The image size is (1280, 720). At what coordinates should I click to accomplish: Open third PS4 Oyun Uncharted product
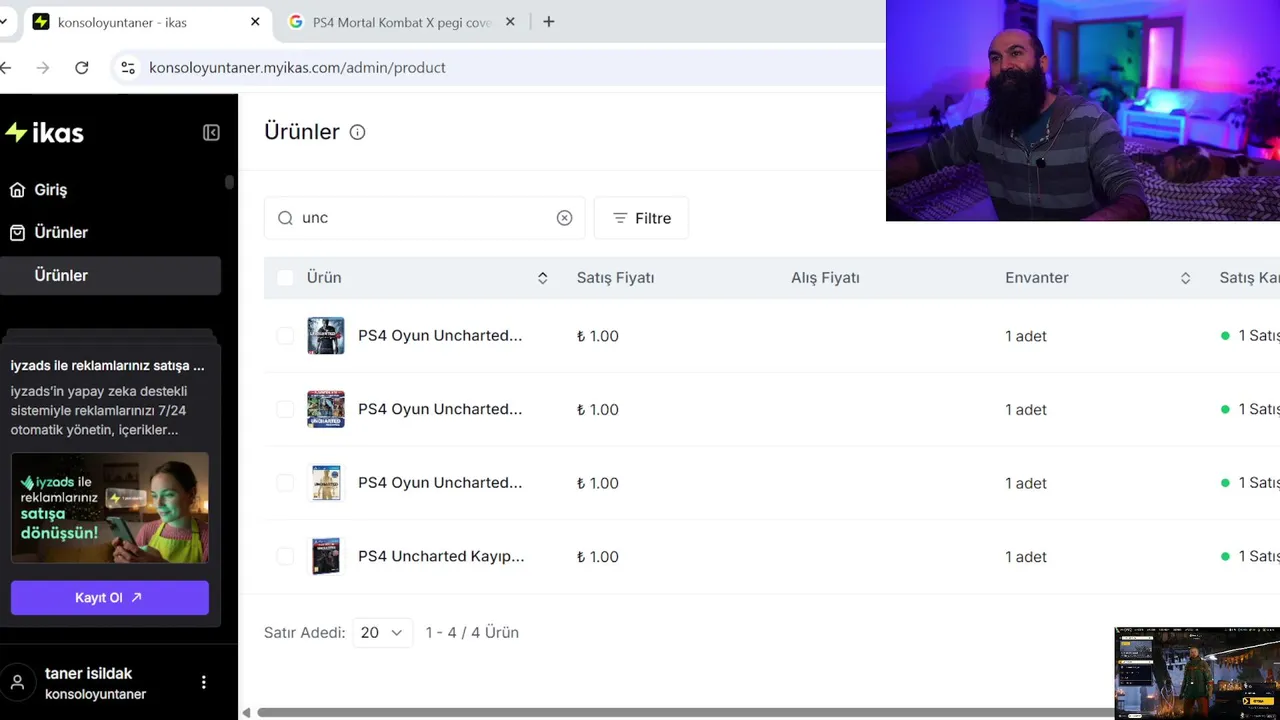tap(440, 483)
